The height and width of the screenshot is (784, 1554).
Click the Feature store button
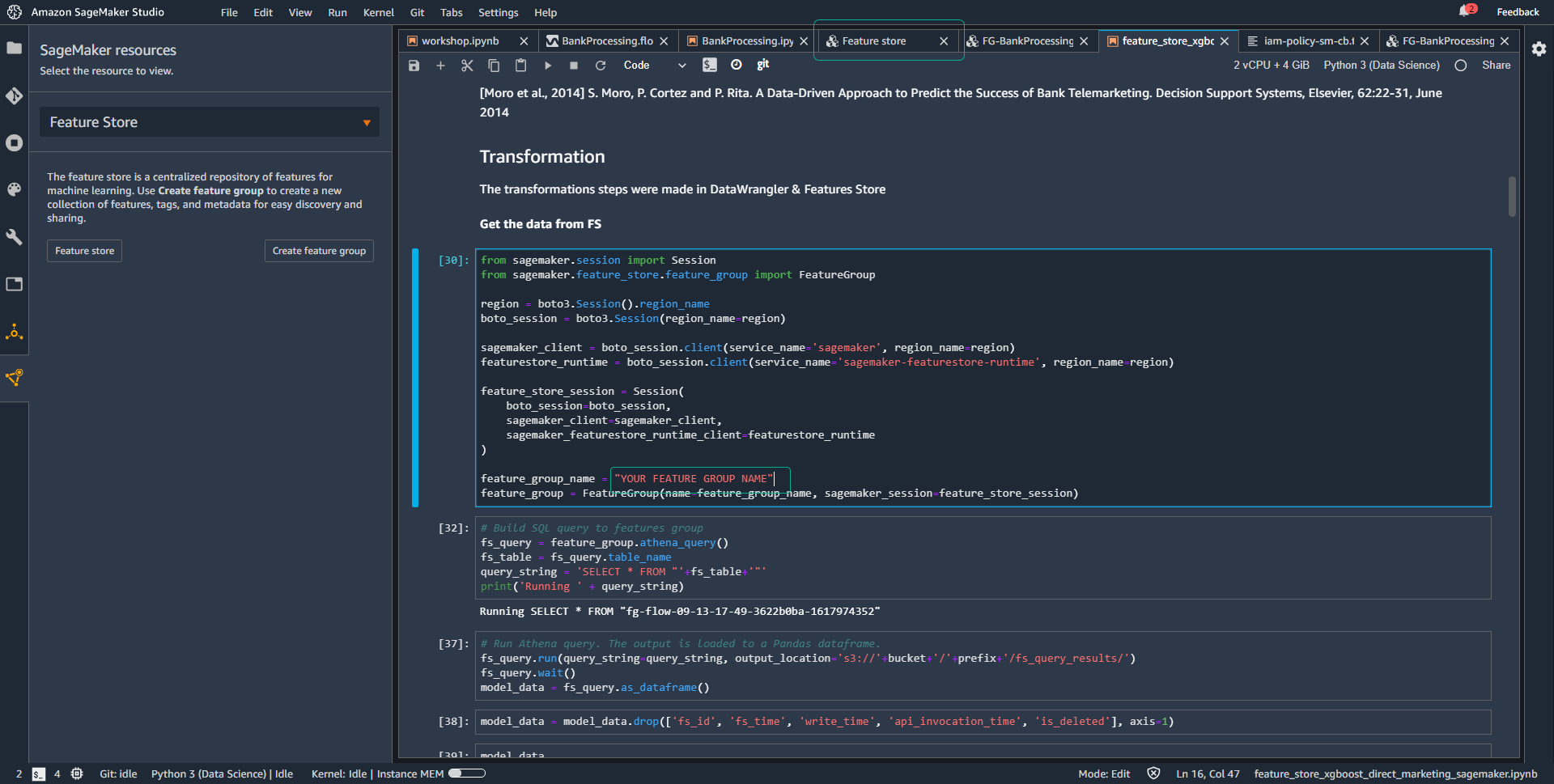pos(84,251)
